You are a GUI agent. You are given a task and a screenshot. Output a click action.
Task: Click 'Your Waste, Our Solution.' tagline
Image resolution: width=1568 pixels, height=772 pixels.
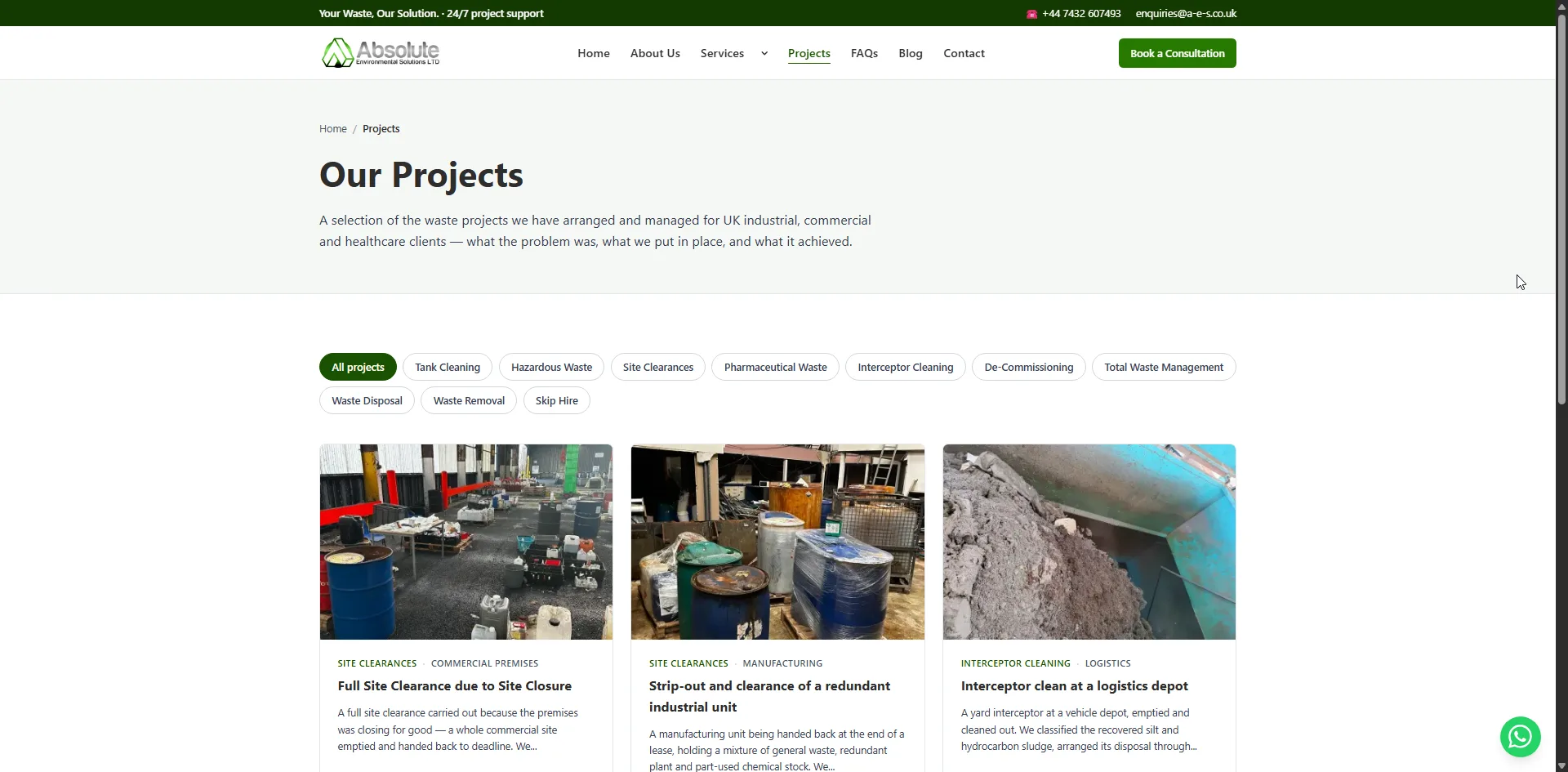379,14
